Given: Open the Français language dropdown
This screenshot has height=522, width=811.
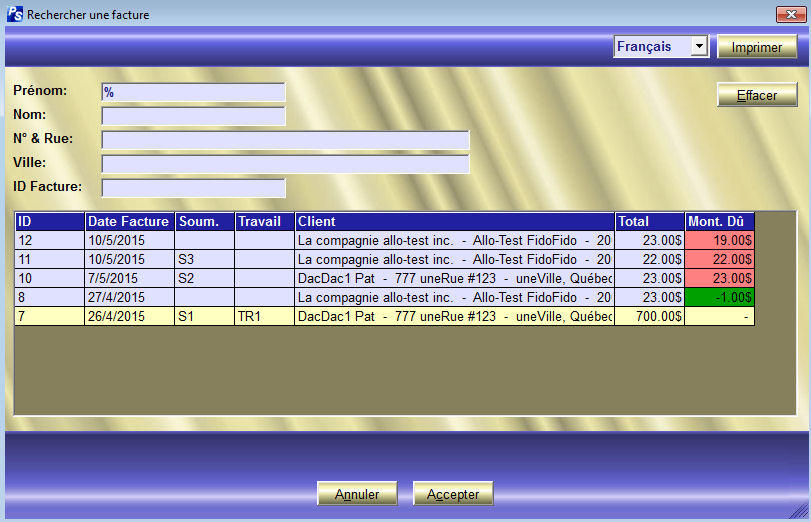Looking at the screenshot, I should coord(699,47).
